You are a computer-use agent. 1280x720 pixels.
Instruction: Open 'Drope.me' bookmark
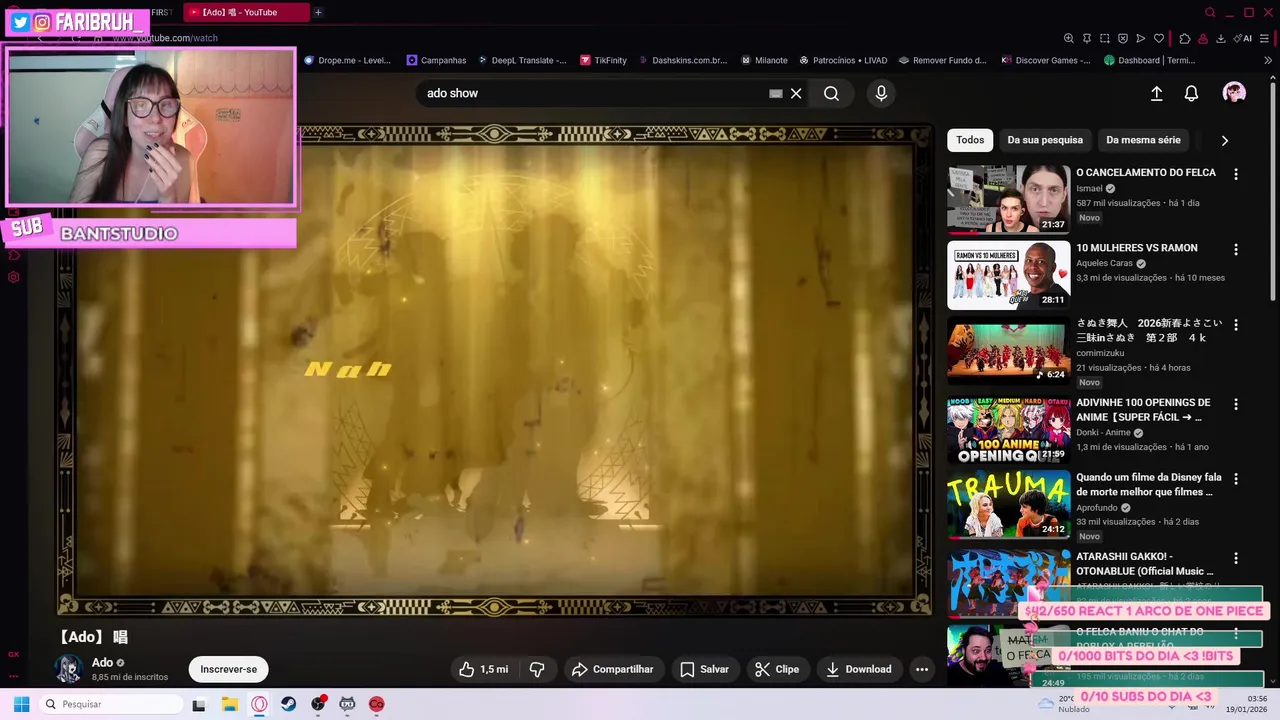click(347, 60)
